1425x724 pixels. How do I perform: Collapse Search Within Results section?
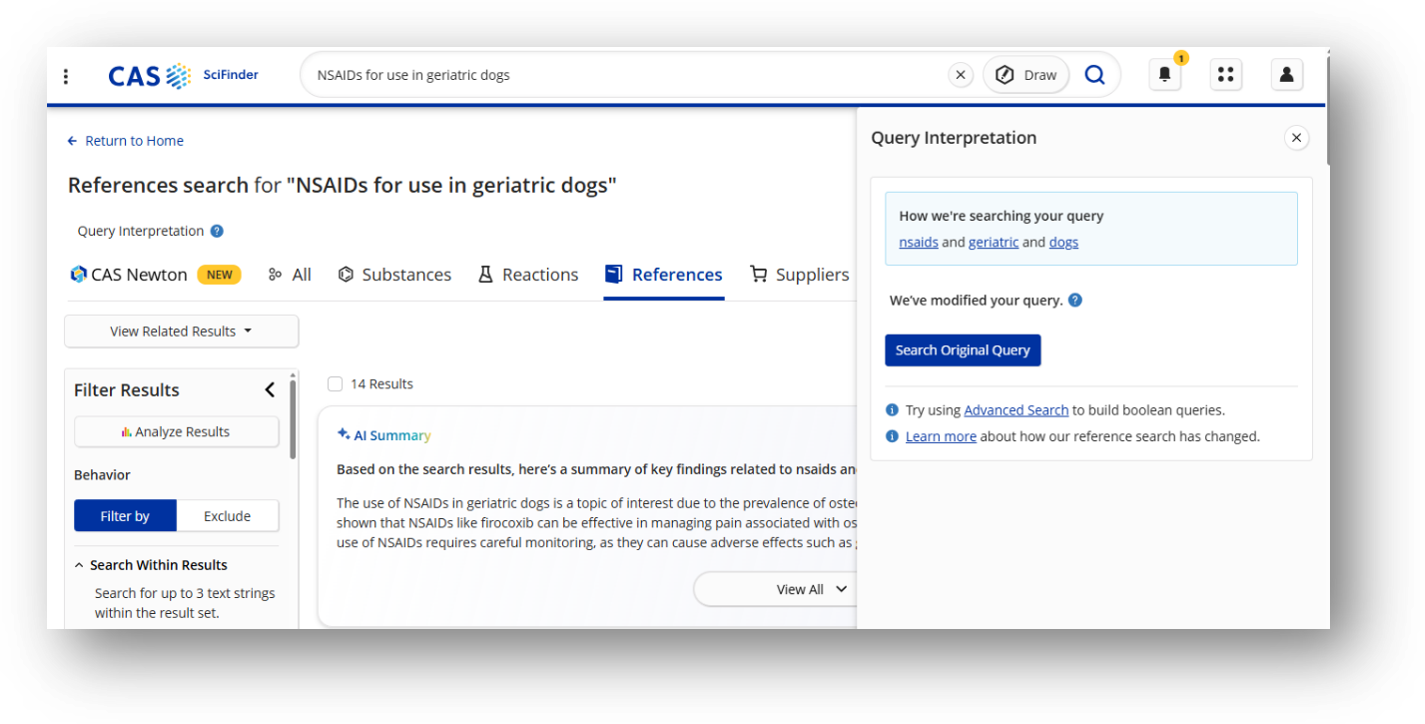tap(151, 565)
